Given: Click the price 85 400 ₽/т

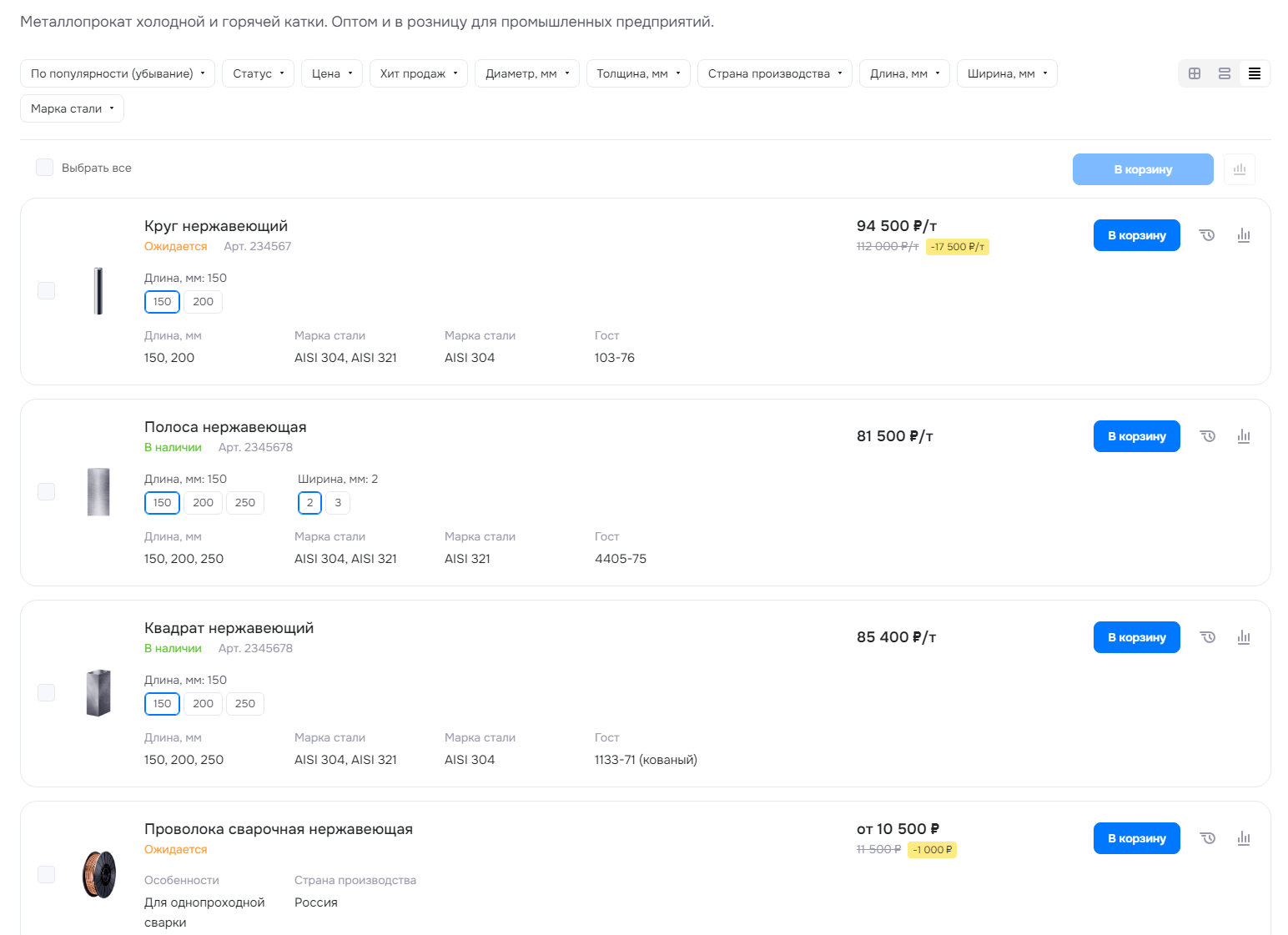Looking at the screenshot, I should click(897, 637).
